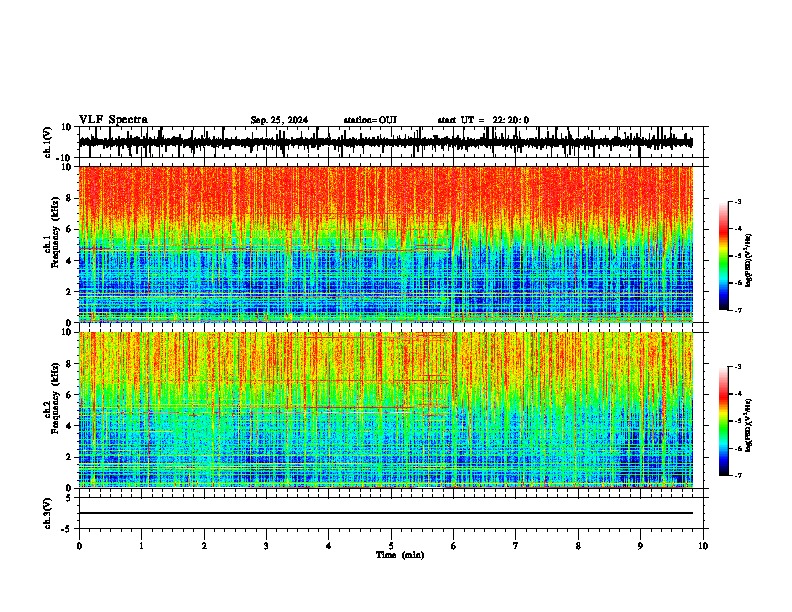The height and width of the screenshot is (612, 792).
Task: Click the "-3" label on ch.1 color bar
Action: pyautogui.click(x=738, y=202)
